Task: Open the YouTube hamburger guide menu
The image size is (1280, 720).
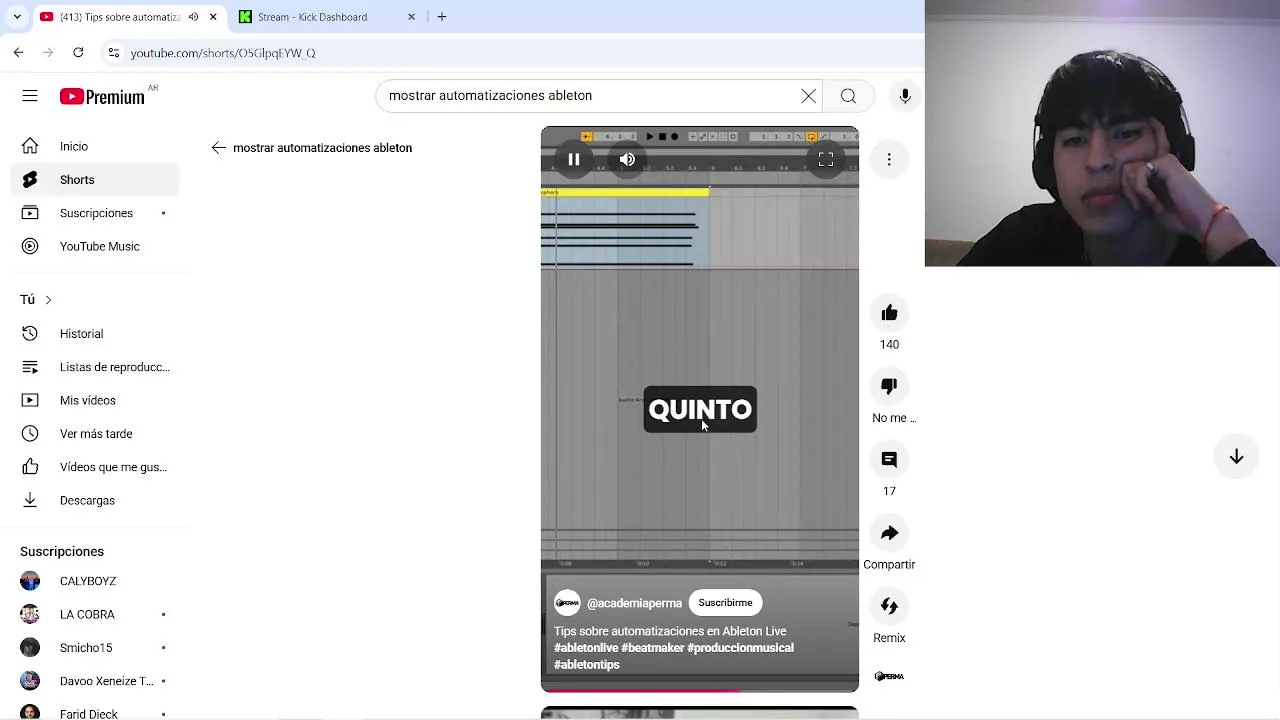Action: click(x=30, y=96)
